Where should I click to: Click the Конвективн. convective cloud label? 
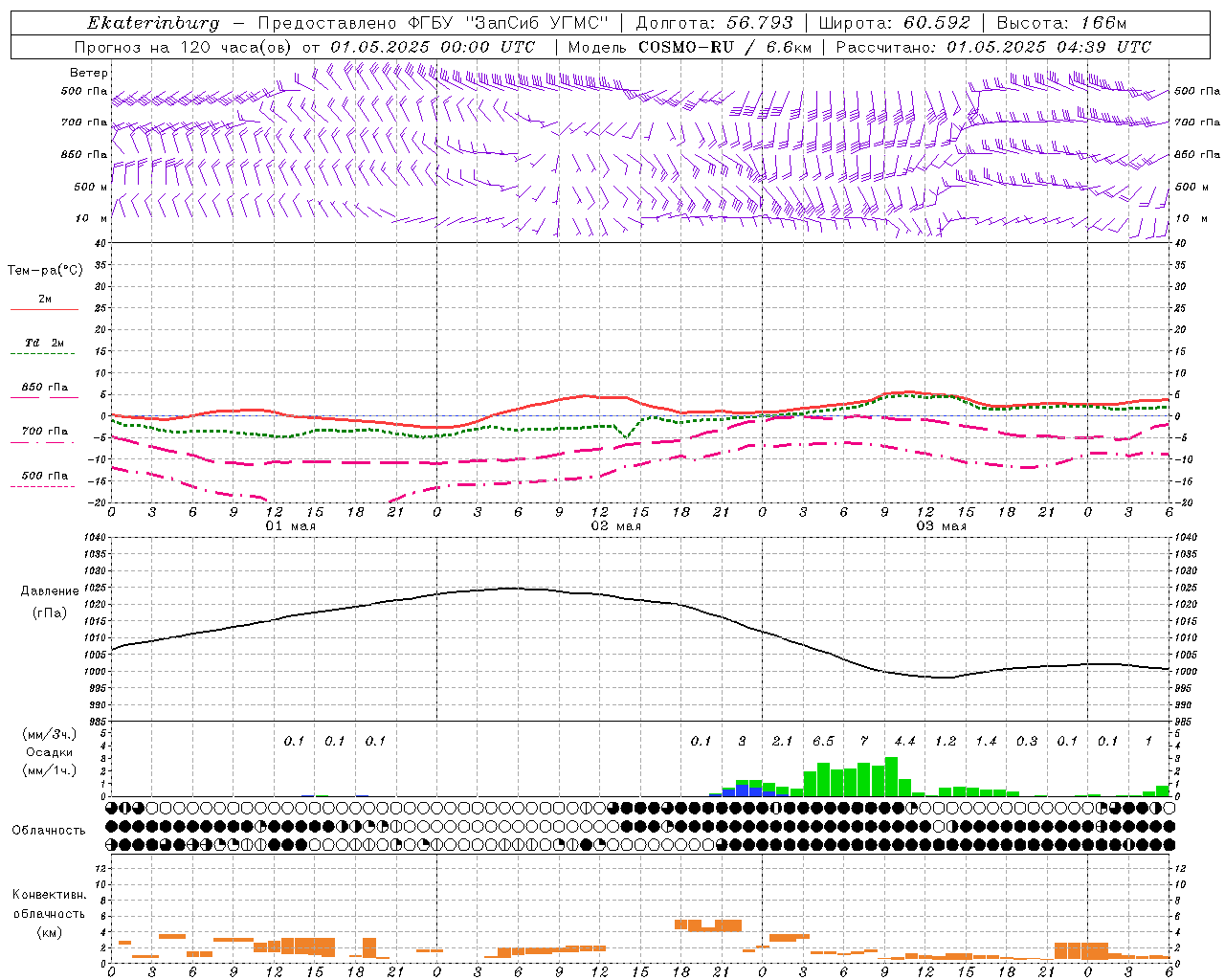pyautogui.click(x=49, y=895)
